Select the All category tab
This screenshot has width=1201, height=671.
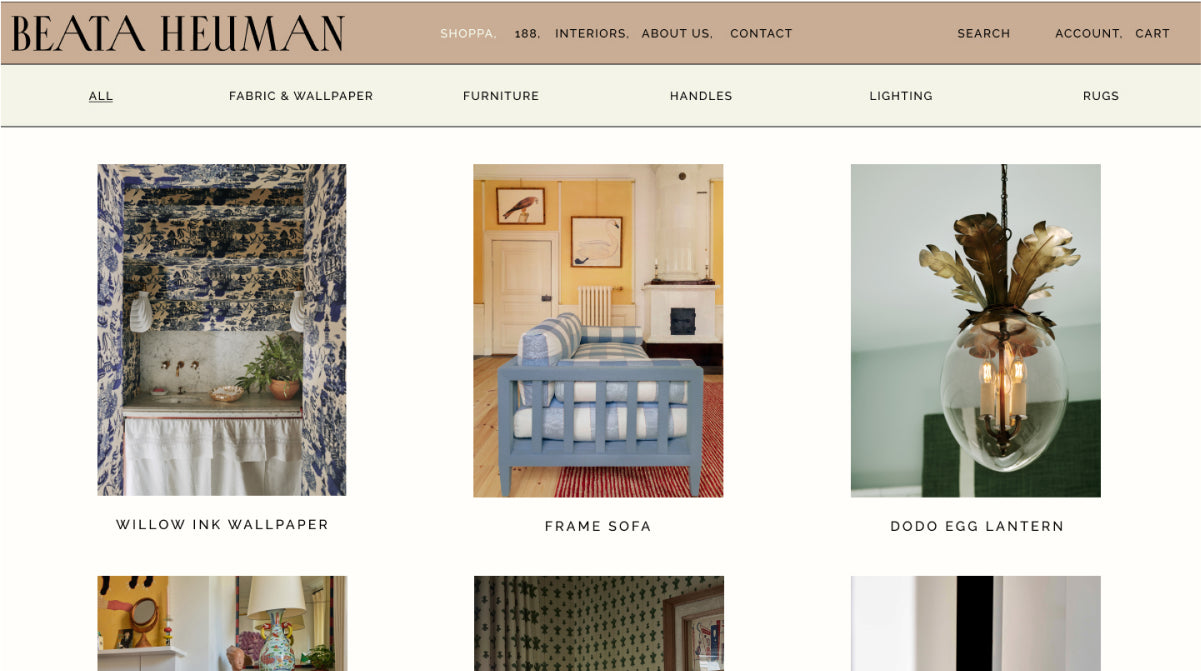tap(101, 96)
